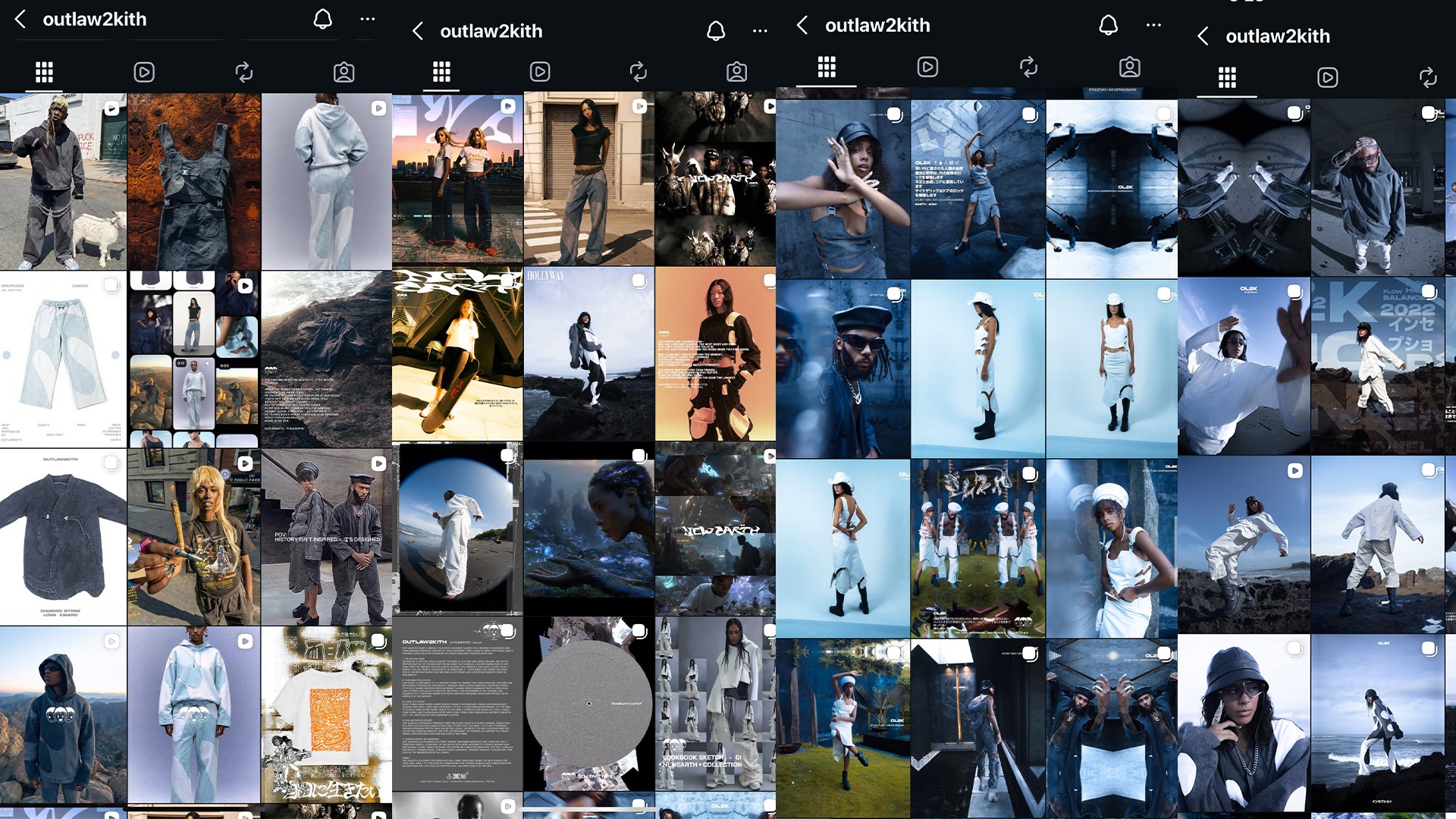This screenshot has height=819, width=1456.
Task: Select the reposts tab in the third panel
Action: pos(1028,67)
